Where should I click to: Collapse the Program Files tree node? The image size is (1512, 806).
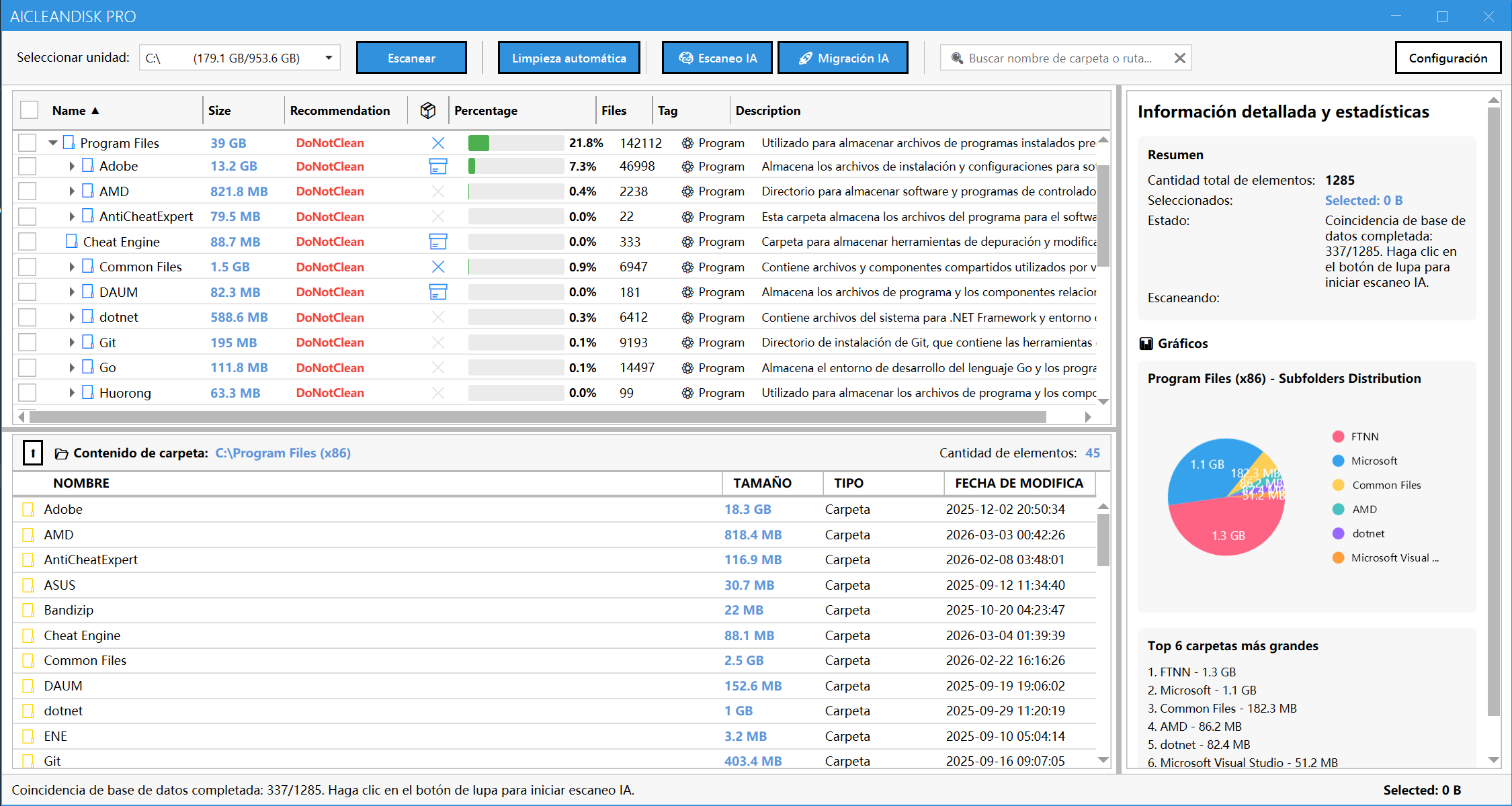point(52,142)
